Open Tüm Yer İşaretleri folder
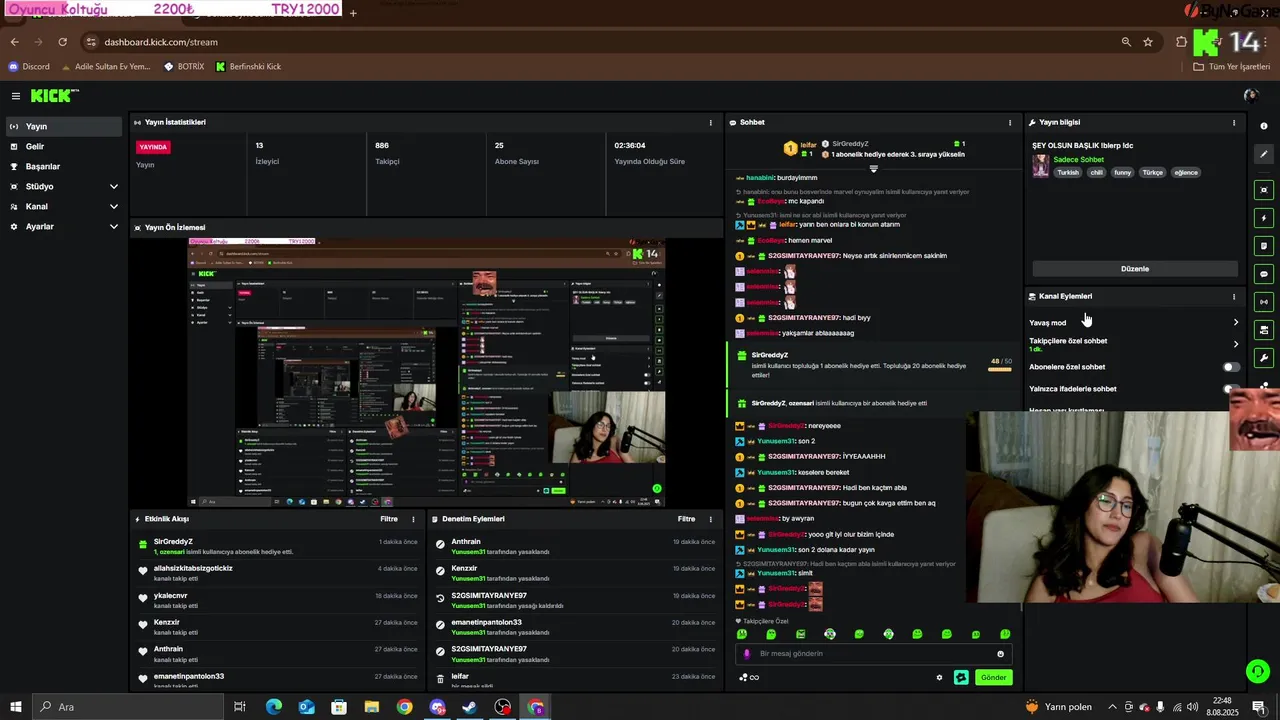The height and width of the screenshot is (720, 1280). point(1234,66)
